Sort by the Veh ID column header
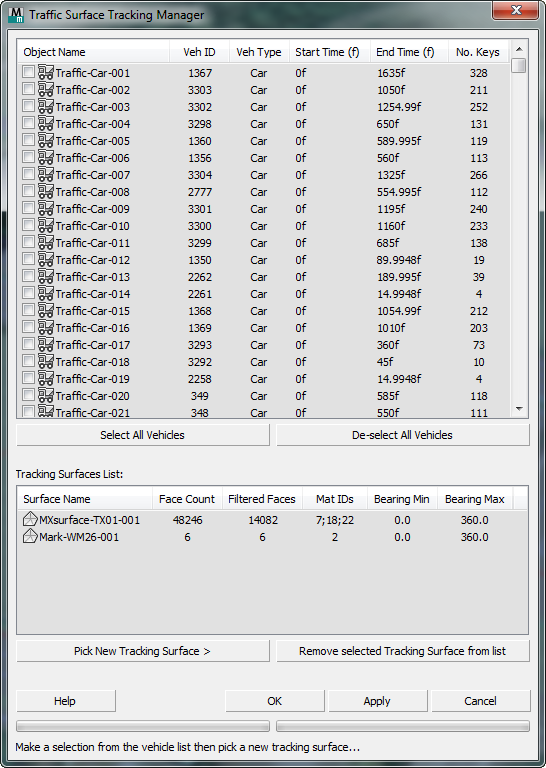Image resolution: width=546 pixels, height=768 pixels. coord(199,52)
